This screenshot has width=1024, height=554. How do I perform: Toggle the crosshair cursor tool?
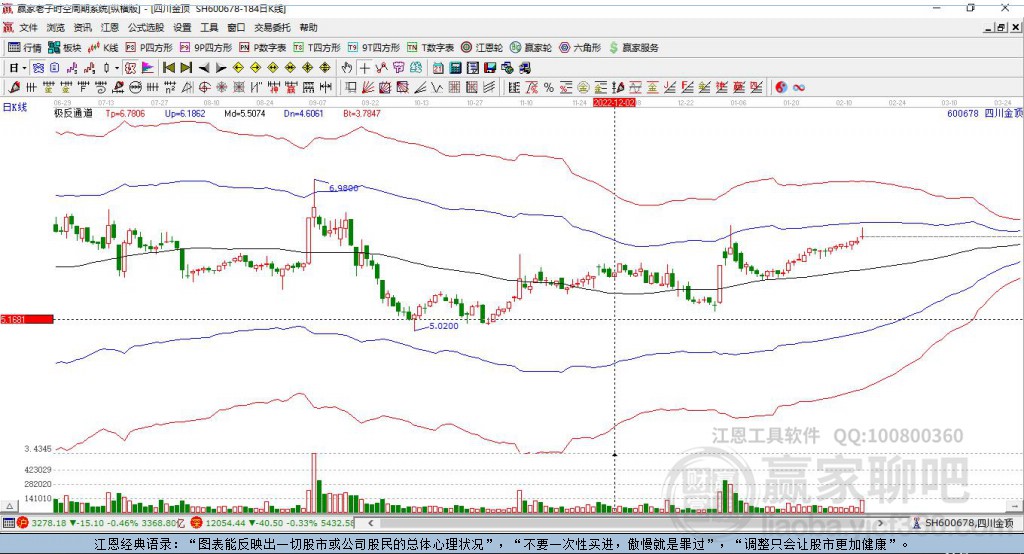coord(364,68)
